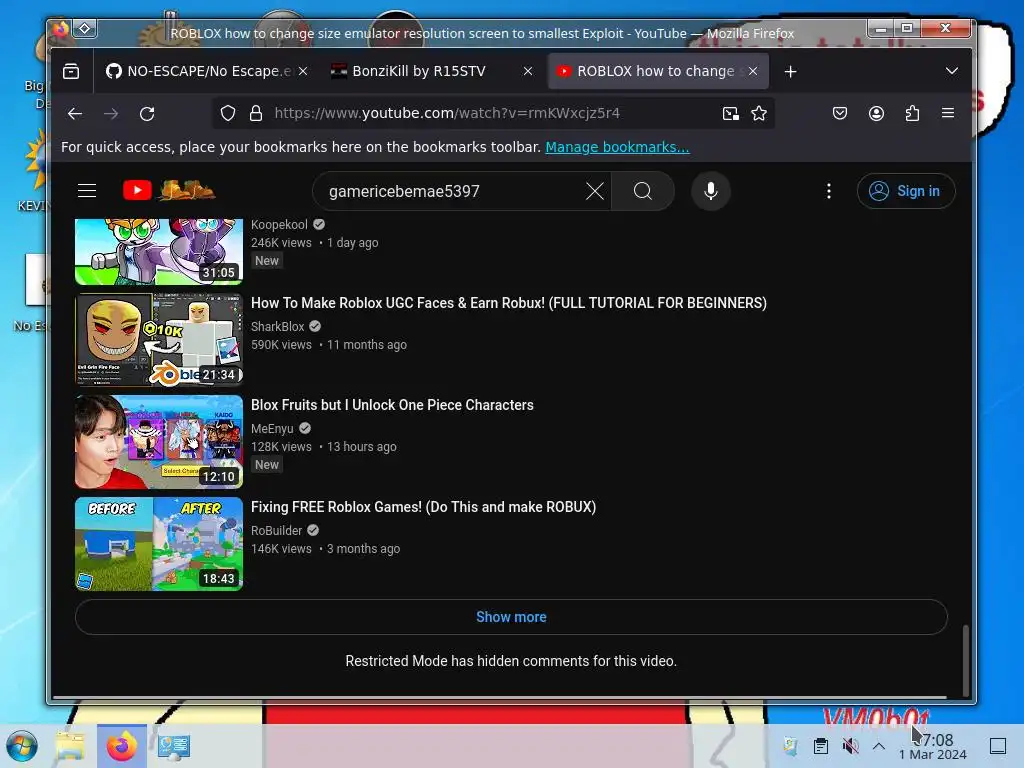Image resolution: width=1024 pixels, height=768 pixels.
Task: Open SharkBlox channel
Action: click(278, 327)
